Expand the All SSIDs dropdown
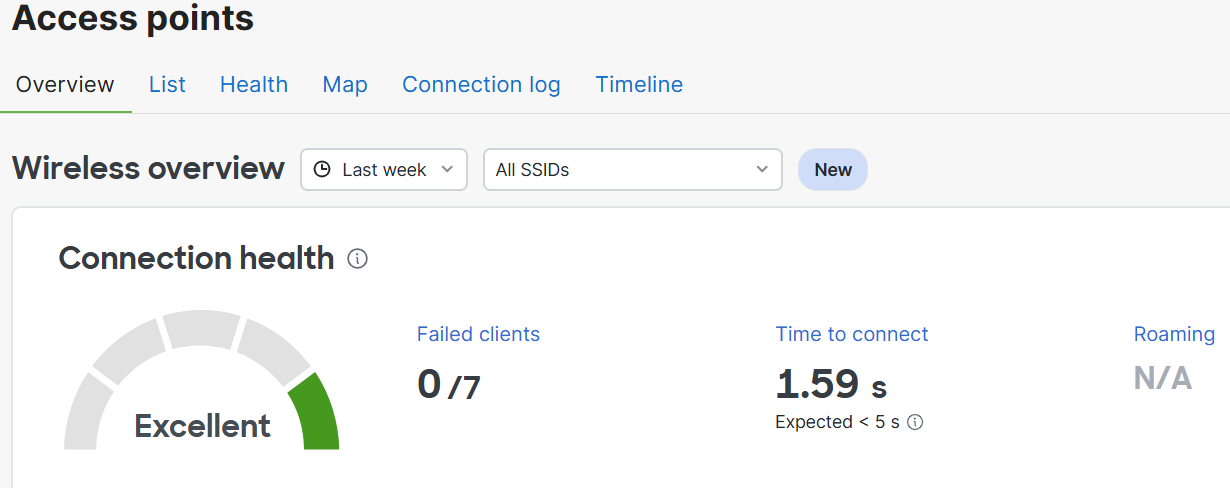Screen dimensions: 1230x488 click(633, 170)
